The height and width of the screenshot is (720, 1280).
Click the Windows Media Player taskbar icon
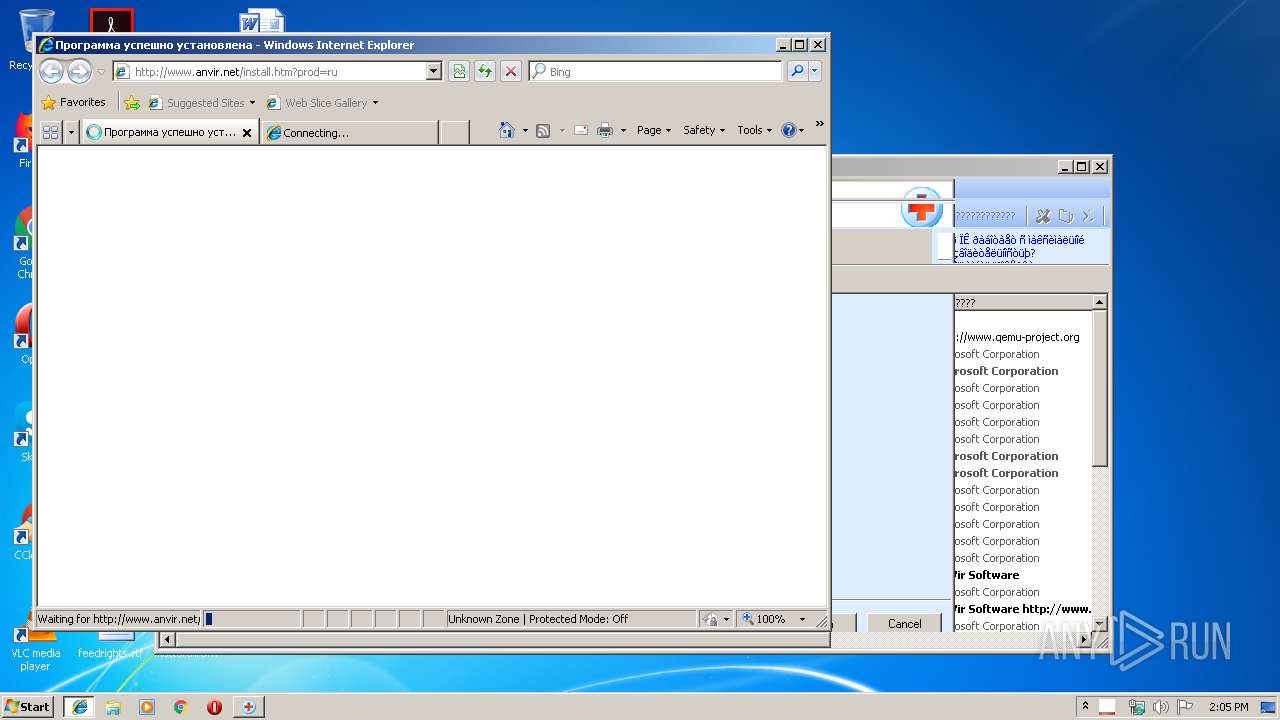tap(147, 706)
